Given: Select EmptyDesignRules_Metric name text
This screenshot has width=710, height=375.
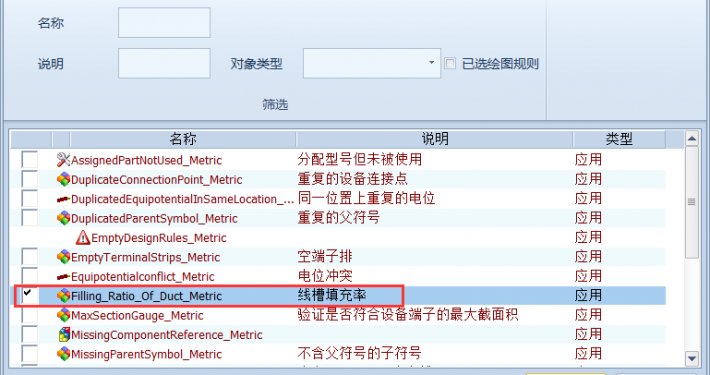Looking at the screenshot, I should click(159, 238).
